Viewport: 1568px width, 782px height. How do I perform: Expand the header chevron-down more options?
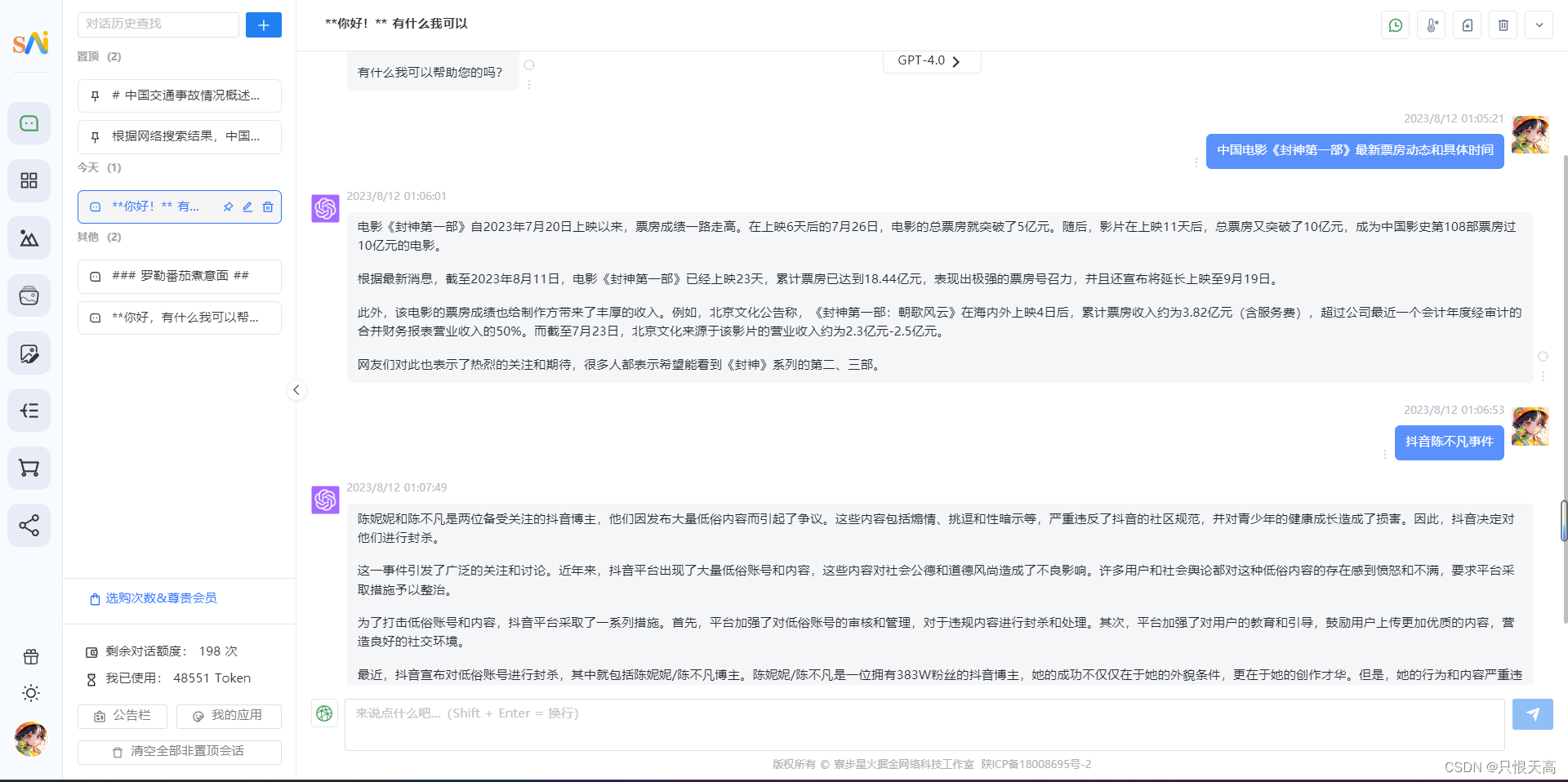click(1539, 25)
